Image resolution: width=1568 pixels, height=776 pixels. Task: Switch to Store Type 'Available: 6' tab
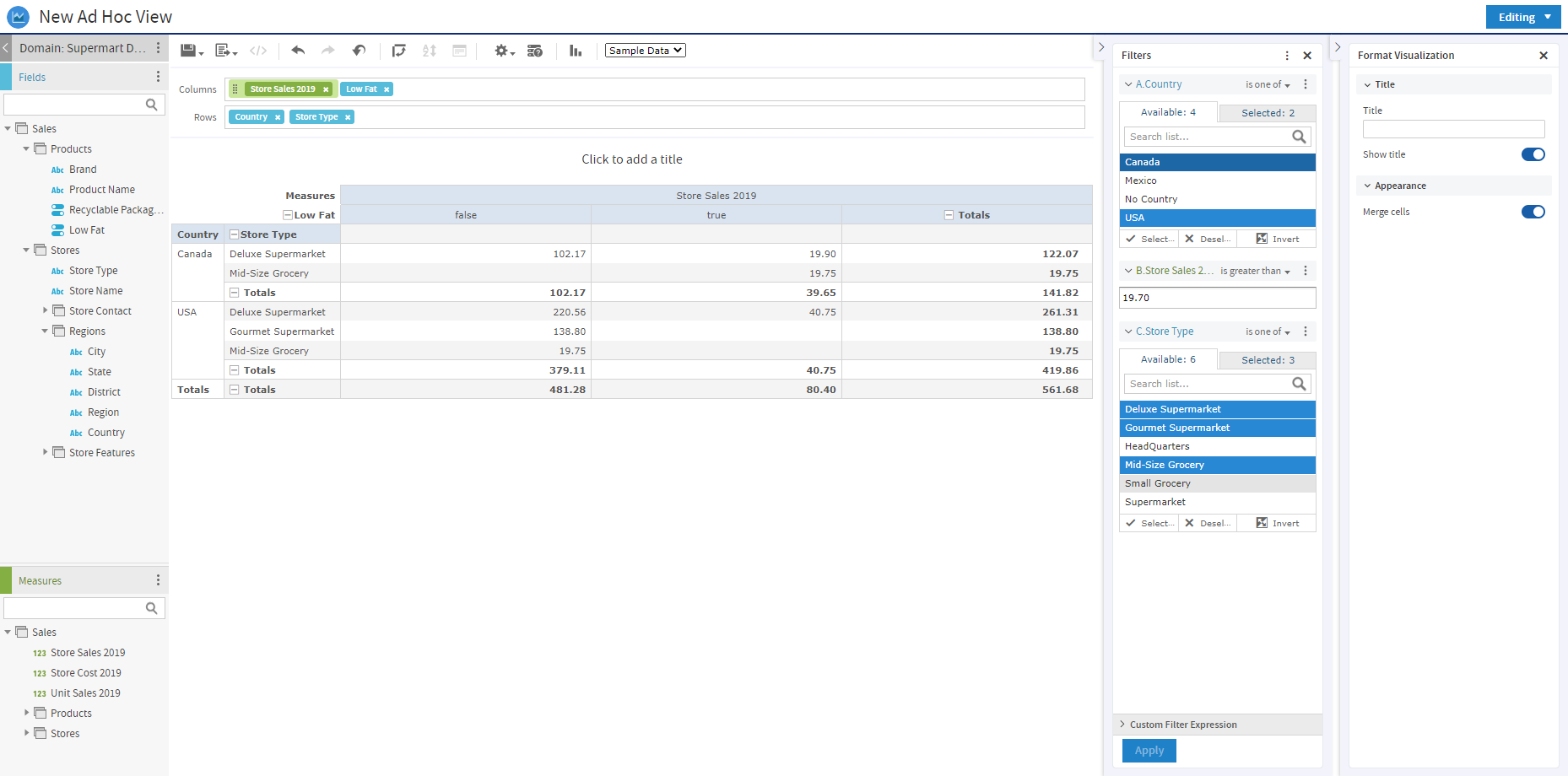[1169, 359]
